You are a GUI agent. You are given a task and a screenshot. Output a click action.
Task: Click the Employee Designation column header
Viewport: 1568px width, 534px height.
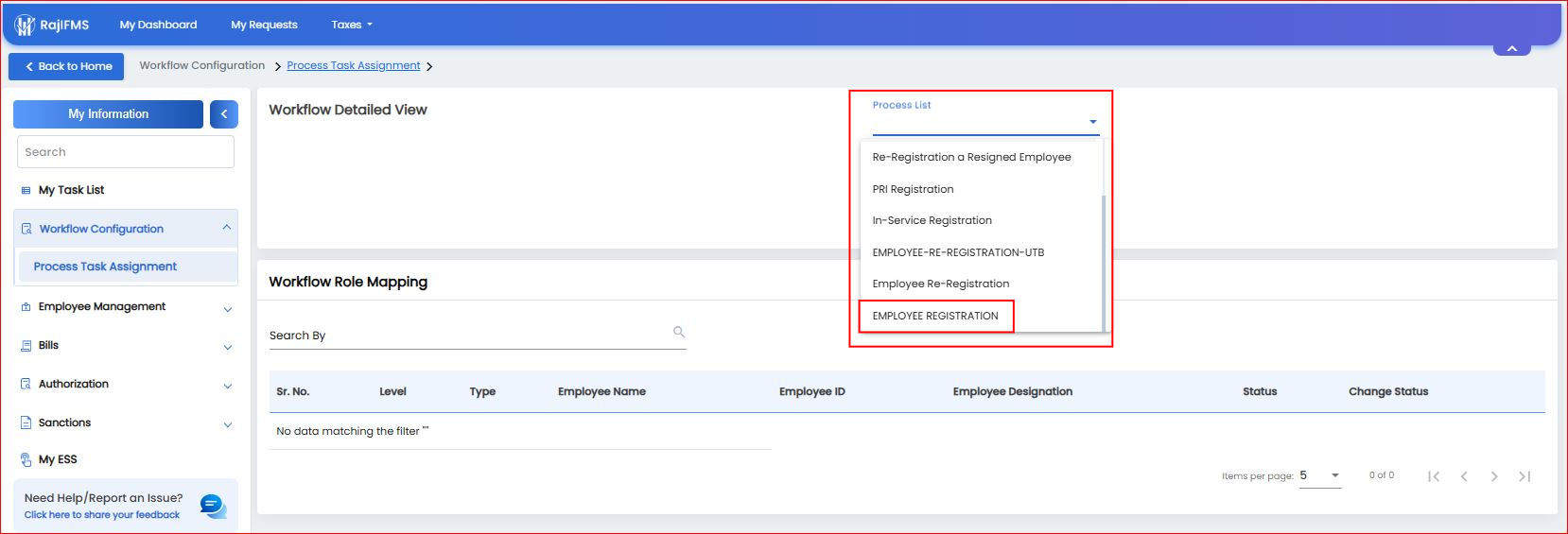(1013, 391)
